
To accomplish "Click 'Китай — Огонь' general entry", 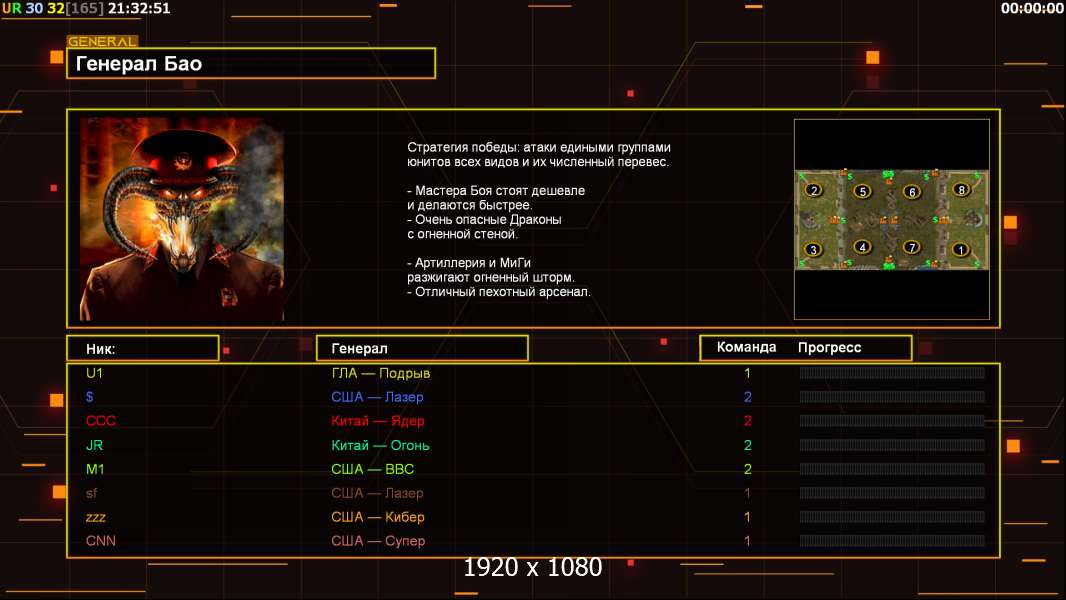I will coord(380,445).
